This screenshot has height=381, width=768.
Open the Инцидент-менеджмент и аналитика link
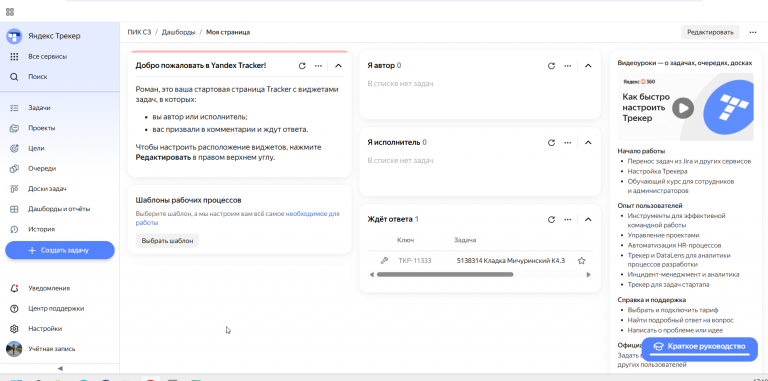point(683,275)
